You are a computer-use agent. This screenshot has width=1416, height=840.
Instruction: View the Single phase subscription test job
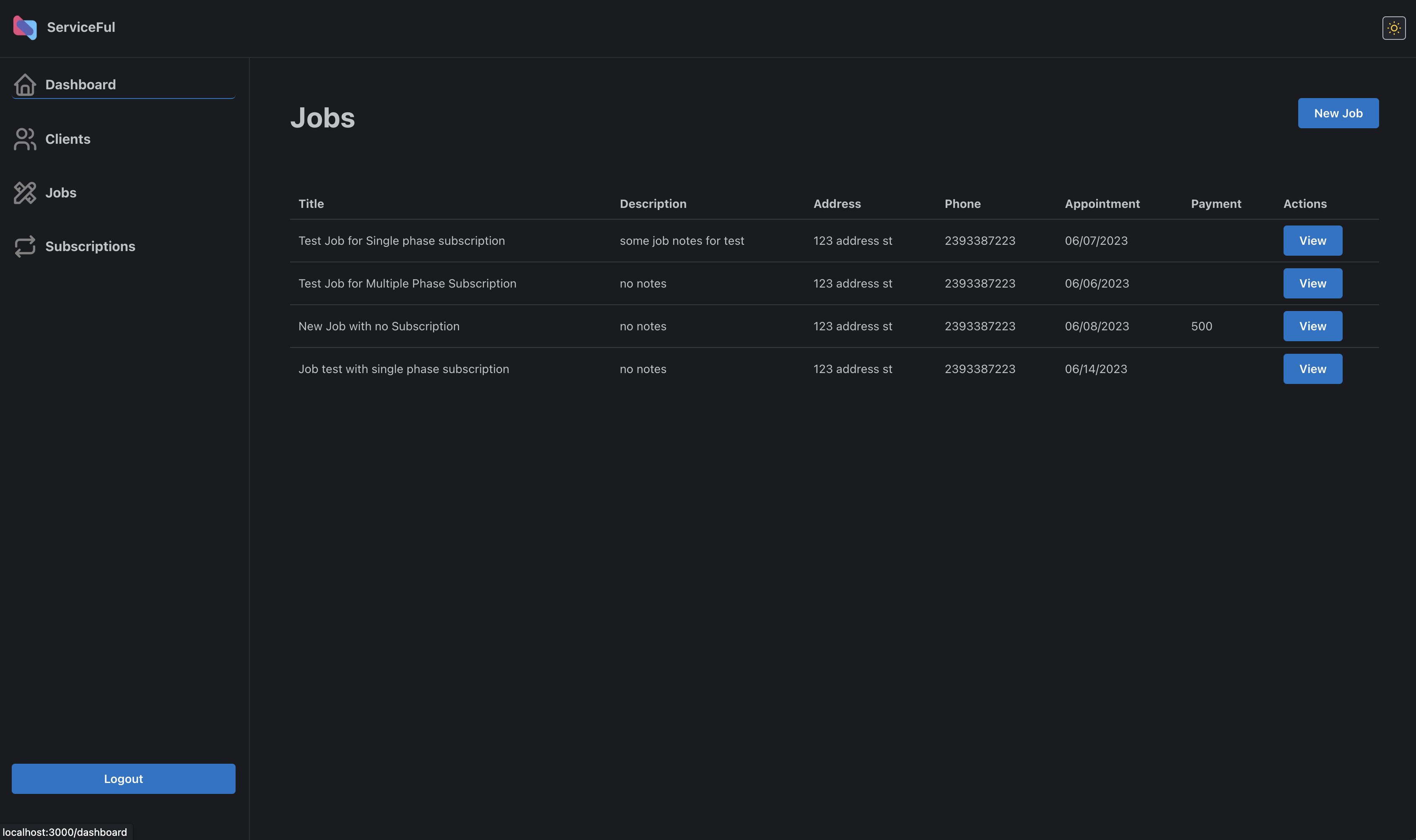point(1312,241)
